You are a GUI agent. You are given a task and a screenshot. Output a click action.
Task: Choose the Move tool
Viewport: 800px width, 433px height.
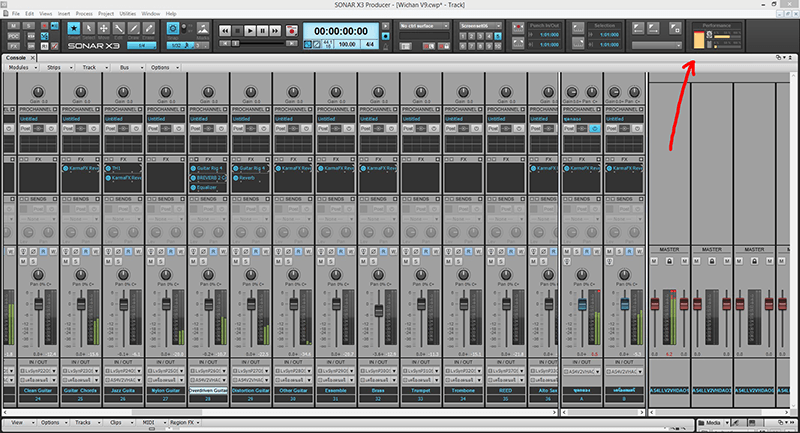pyautogui.click(x=104, y=29)
